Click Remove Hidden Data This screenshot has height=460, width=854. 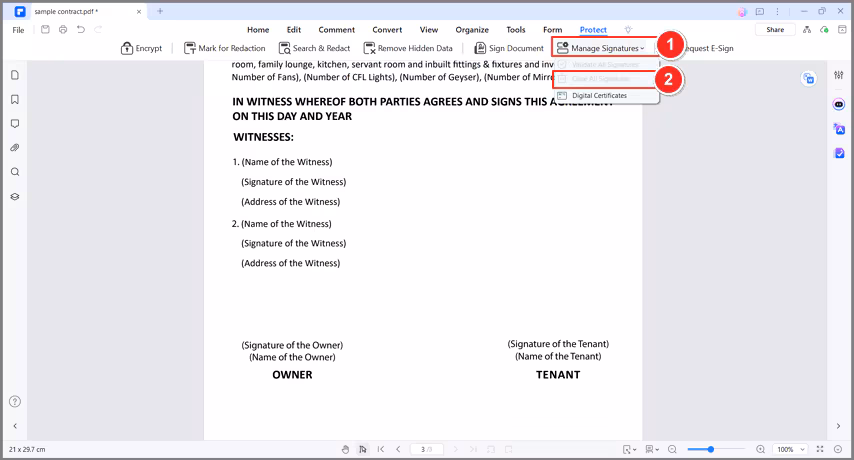(408, 48)
